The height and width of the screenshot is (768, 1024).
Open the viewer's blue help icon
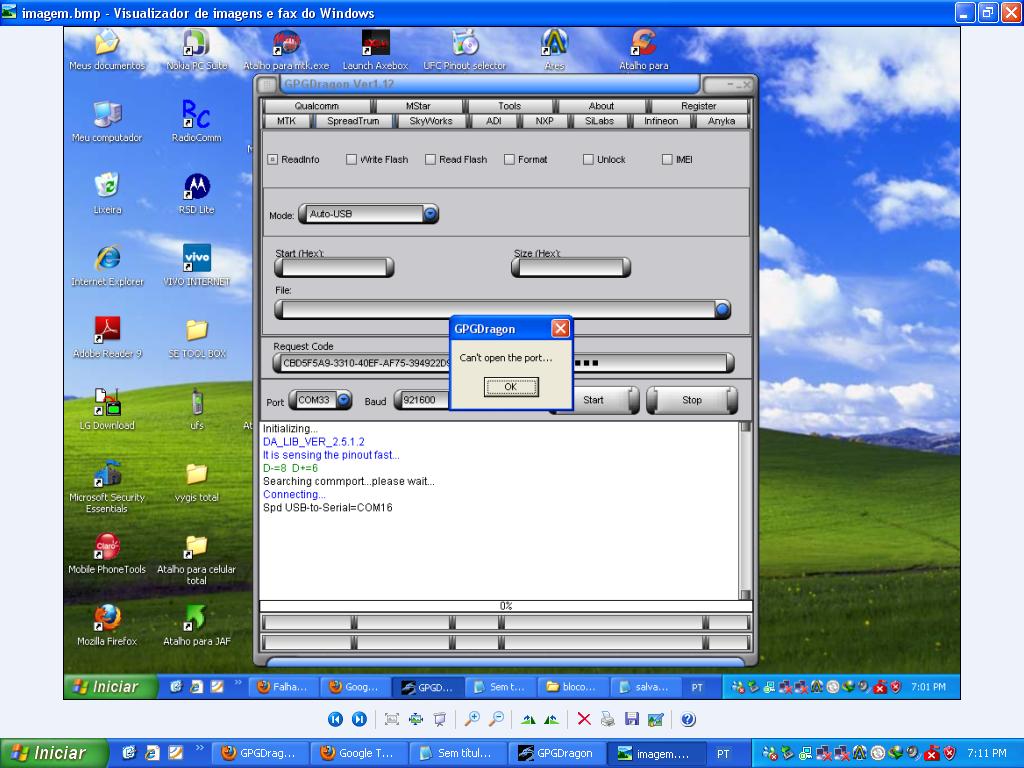coord(688,719)
